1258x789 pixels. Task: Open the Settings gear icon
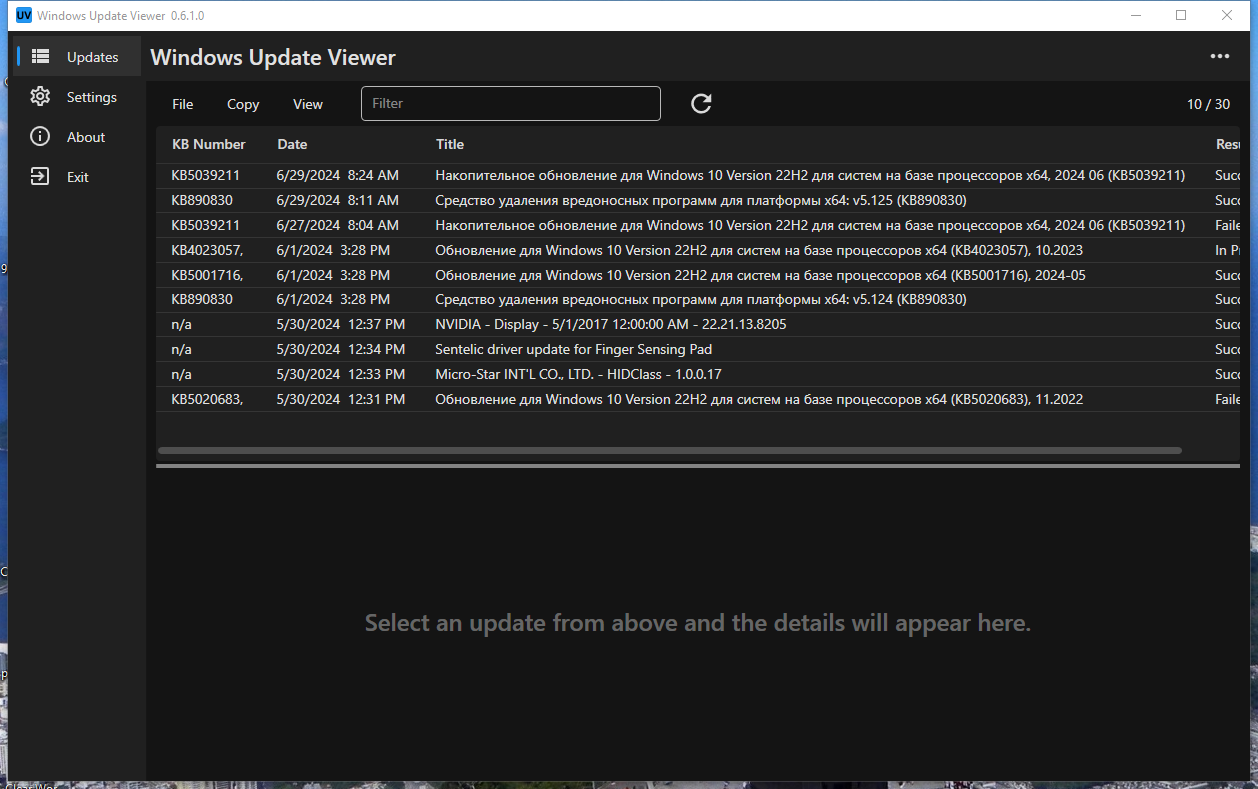(40, 97)
